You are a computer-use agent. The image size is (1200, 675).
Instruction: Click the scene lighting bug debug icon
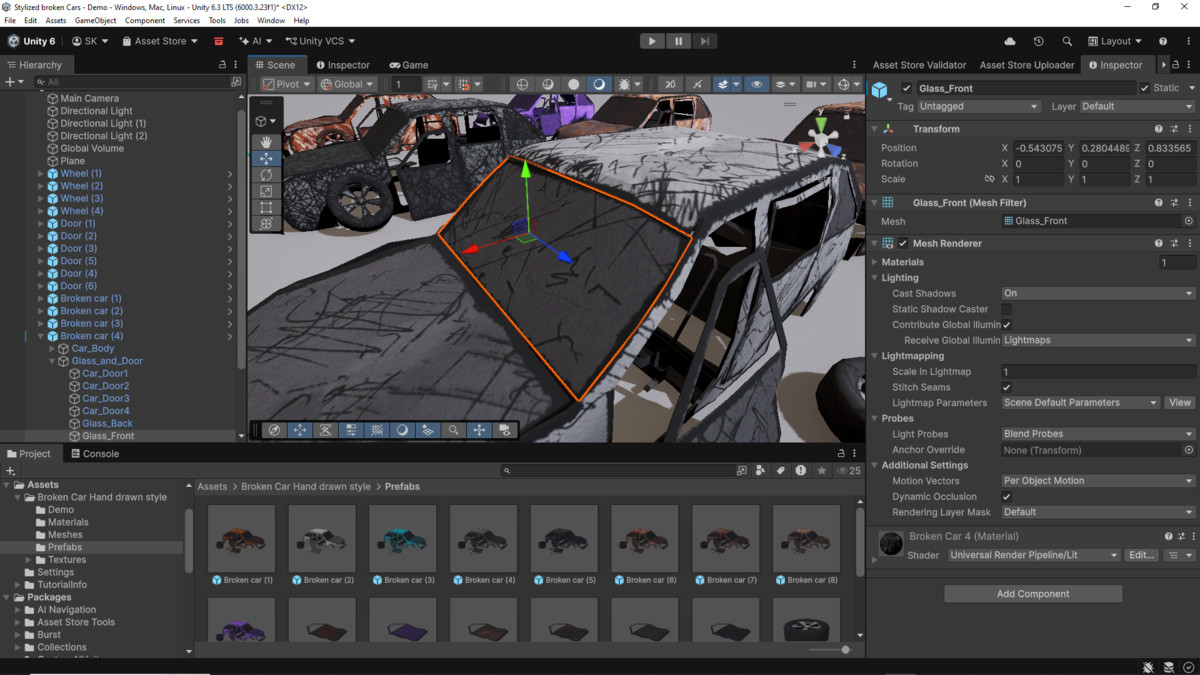coord(625,84)
